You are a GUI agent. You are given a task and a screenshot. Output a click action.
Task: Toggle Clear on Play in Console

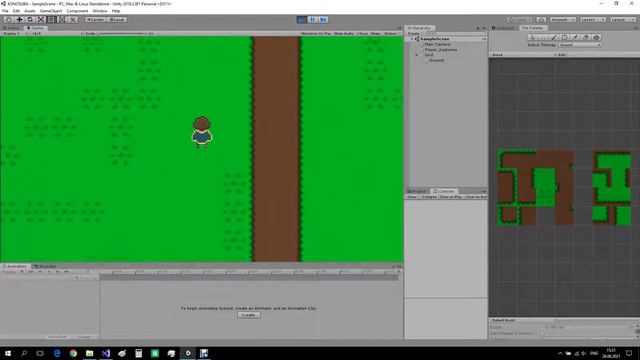[x=451, y=197]
